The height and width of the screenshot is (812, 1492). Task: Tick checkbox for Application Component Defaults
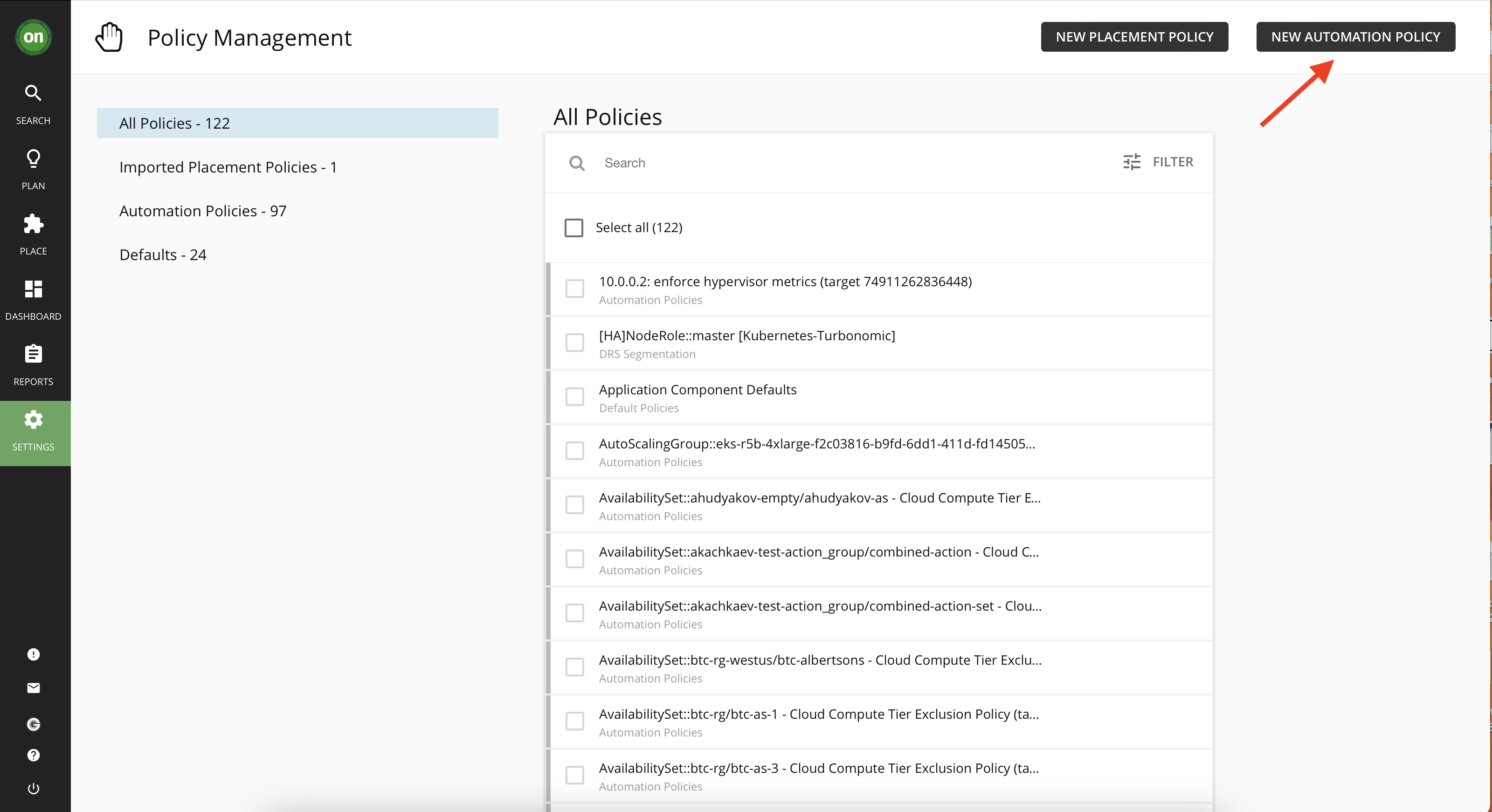pyautogui.click(x=574, y=397)
